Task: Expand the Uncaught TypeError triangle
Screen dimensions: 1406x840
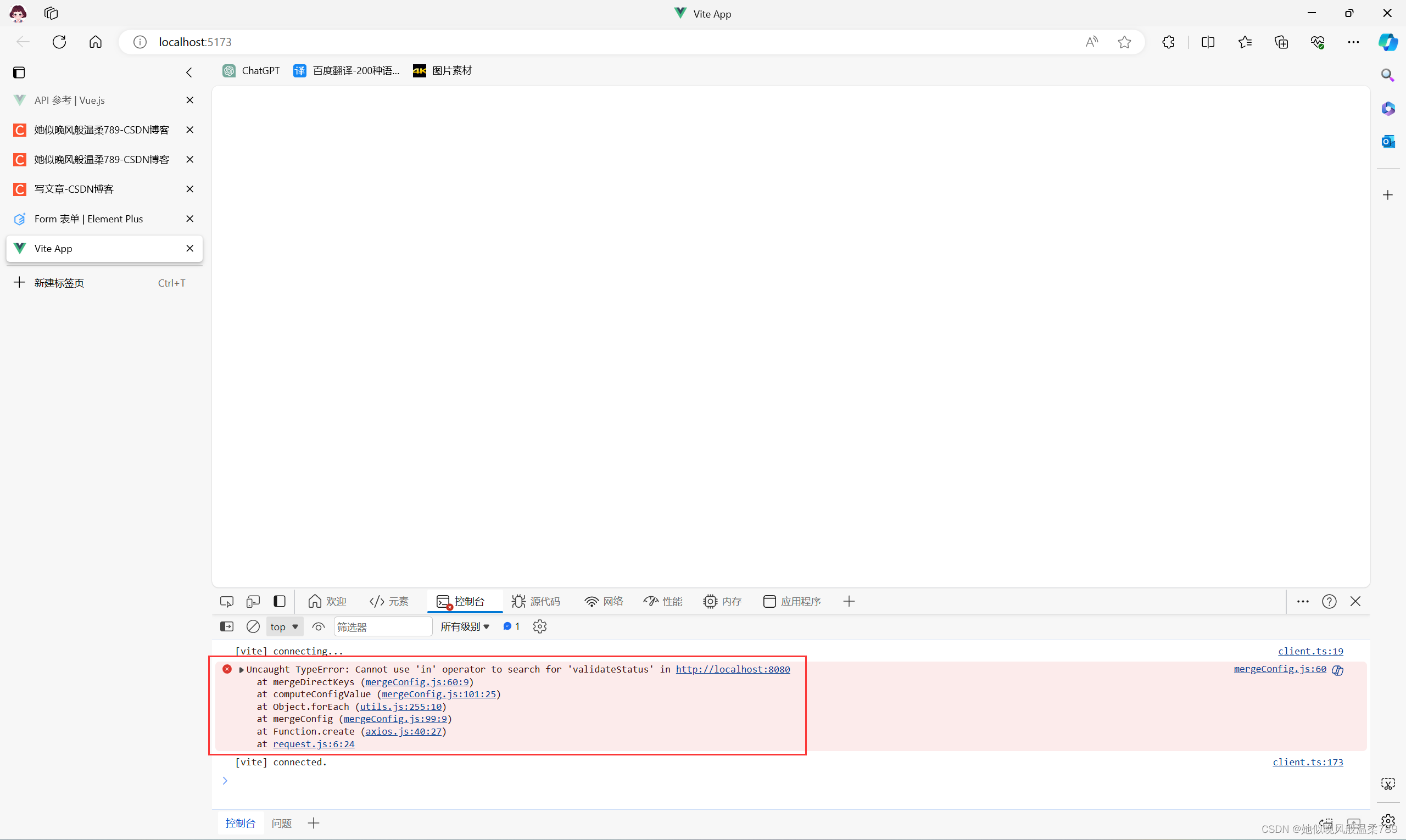Action: click(241, 670)
